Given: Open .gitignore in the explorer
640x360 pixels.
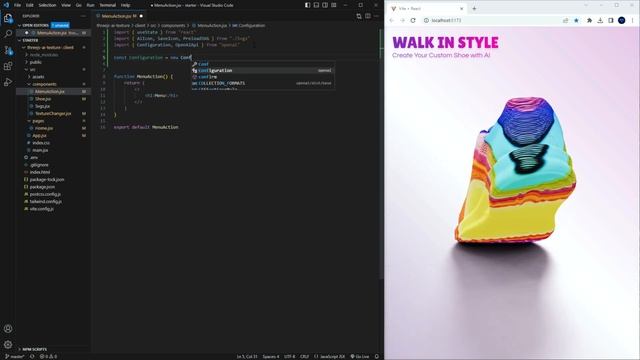Looking at the screenshot, I should pos(39,165).
